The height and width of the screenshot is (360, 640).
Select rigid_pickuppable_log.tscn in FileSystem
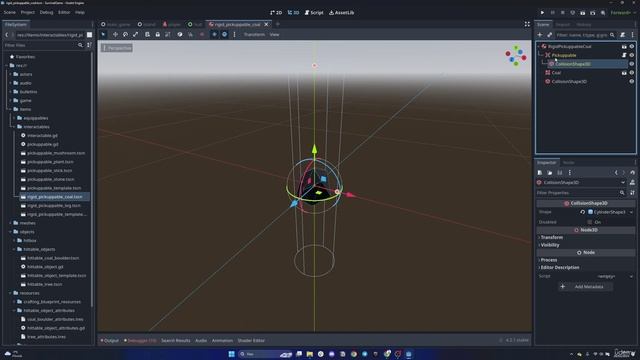[53, 206]
